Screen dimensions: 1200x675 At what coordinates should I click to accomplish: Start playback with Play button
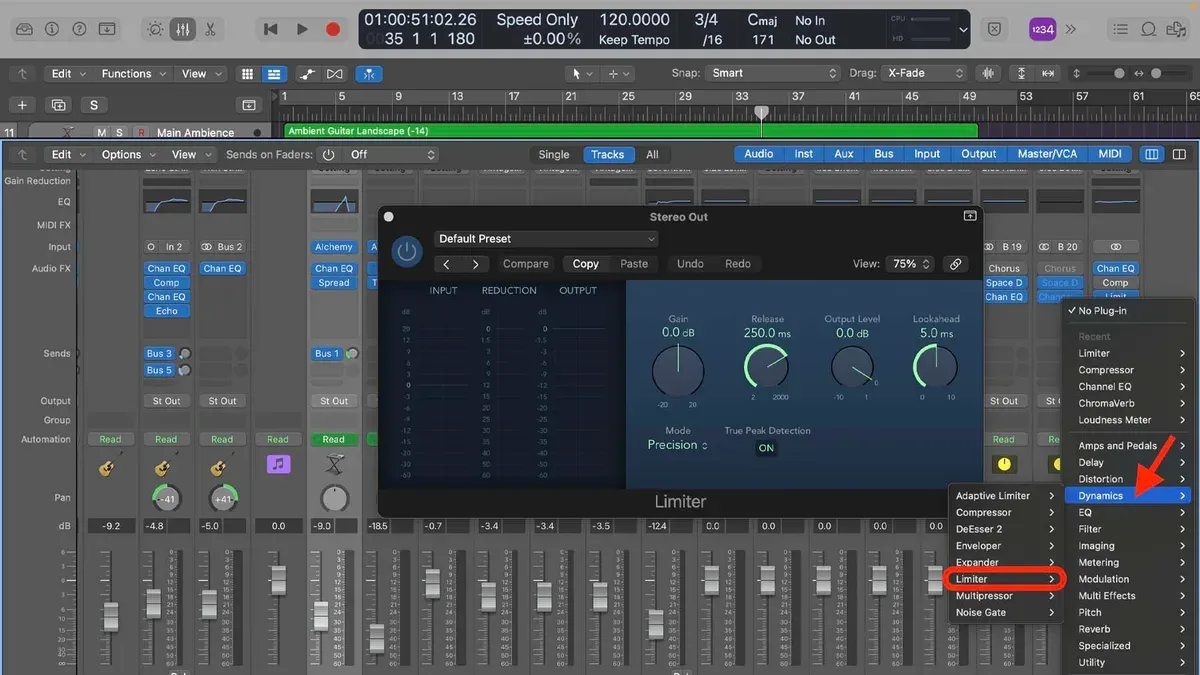(x=302, y=30)
